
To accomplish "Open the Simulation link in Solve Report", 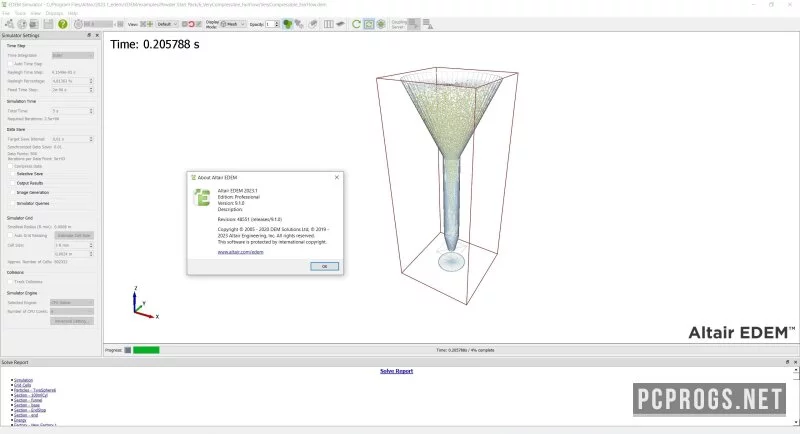I will click(x=23, y=380).
